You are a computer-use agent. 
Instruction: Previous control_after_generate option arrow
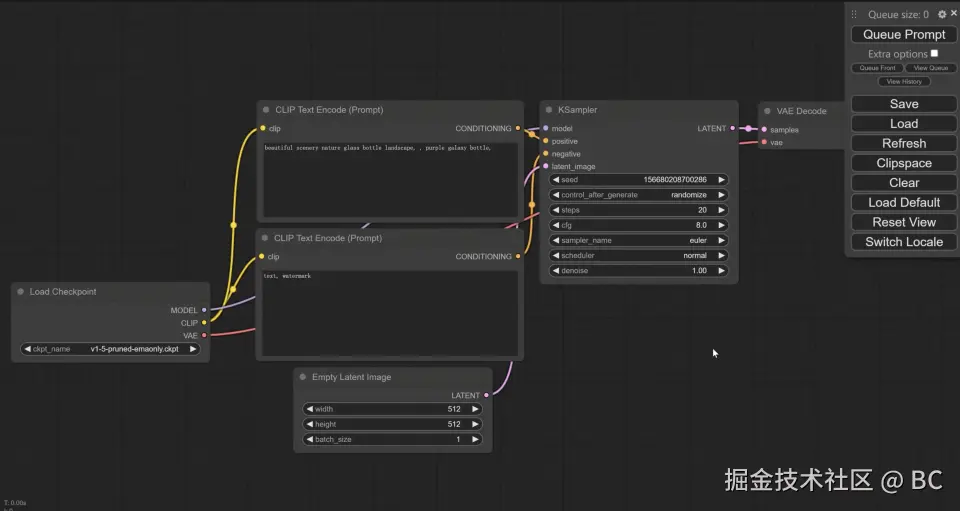pyautogui.click(x=555, y=195)
